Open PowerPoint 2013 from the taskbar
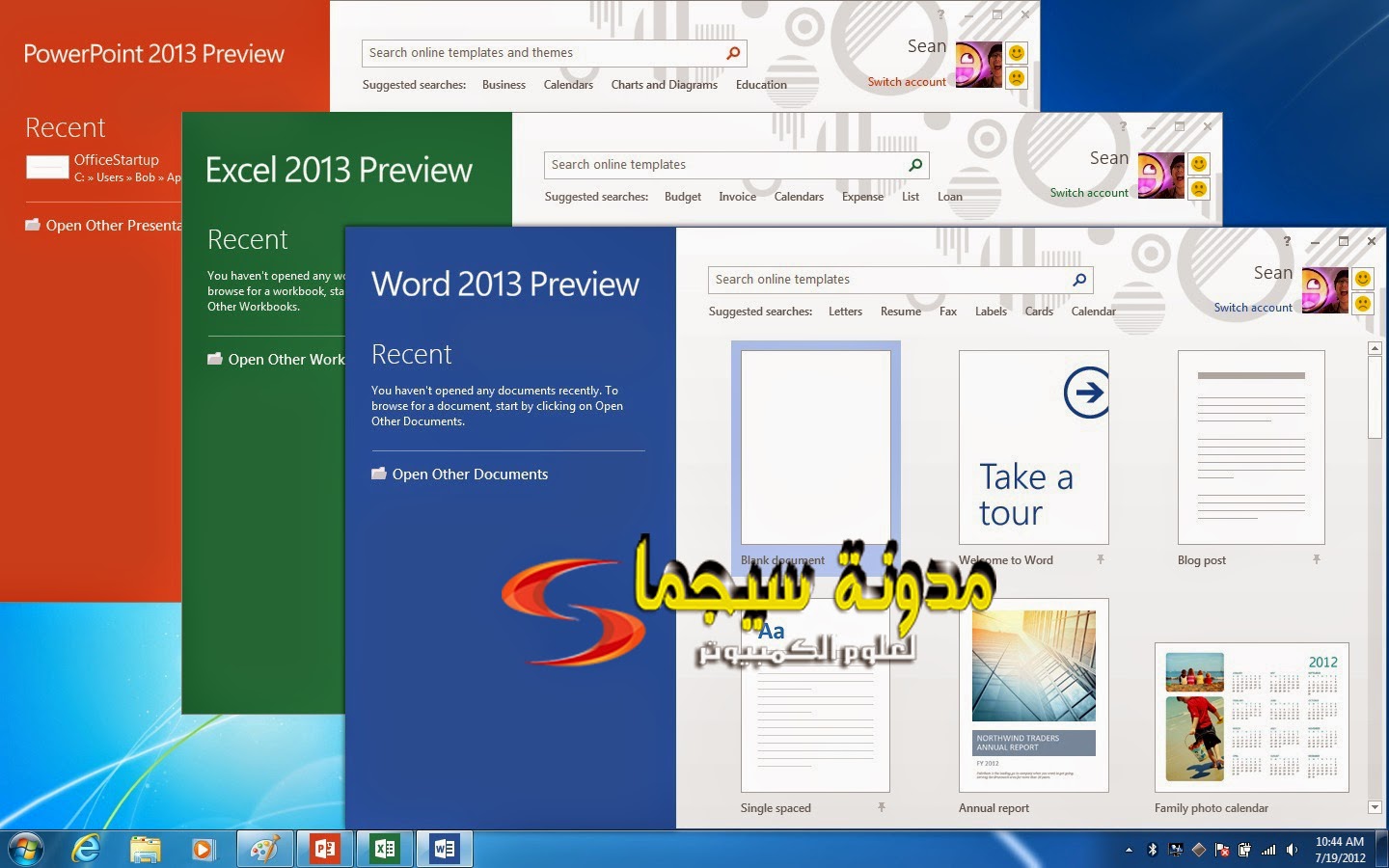 pyautogui.click(x=325, y=849)
